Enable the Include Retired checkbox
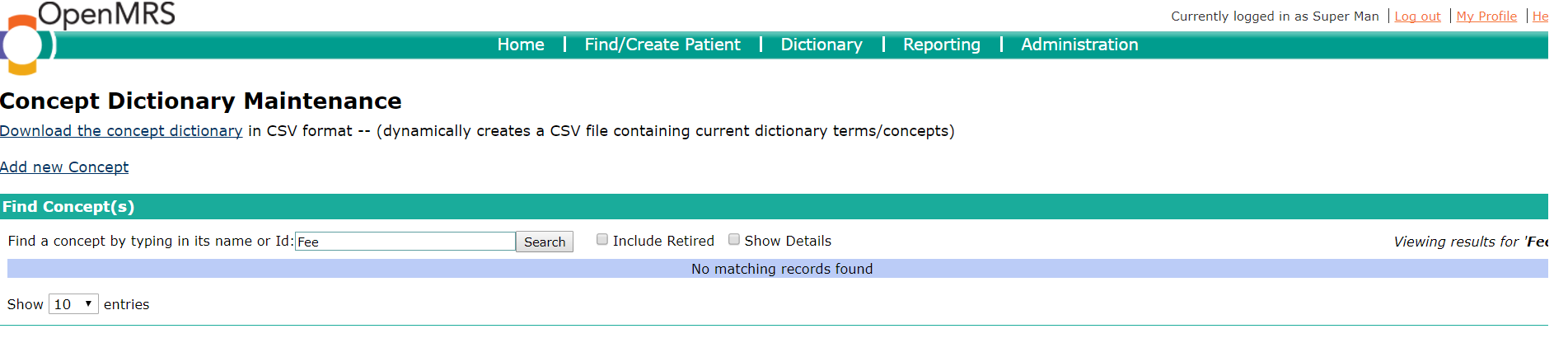The height and width of the screenshot is (357, 1568). tap(602, 240)
